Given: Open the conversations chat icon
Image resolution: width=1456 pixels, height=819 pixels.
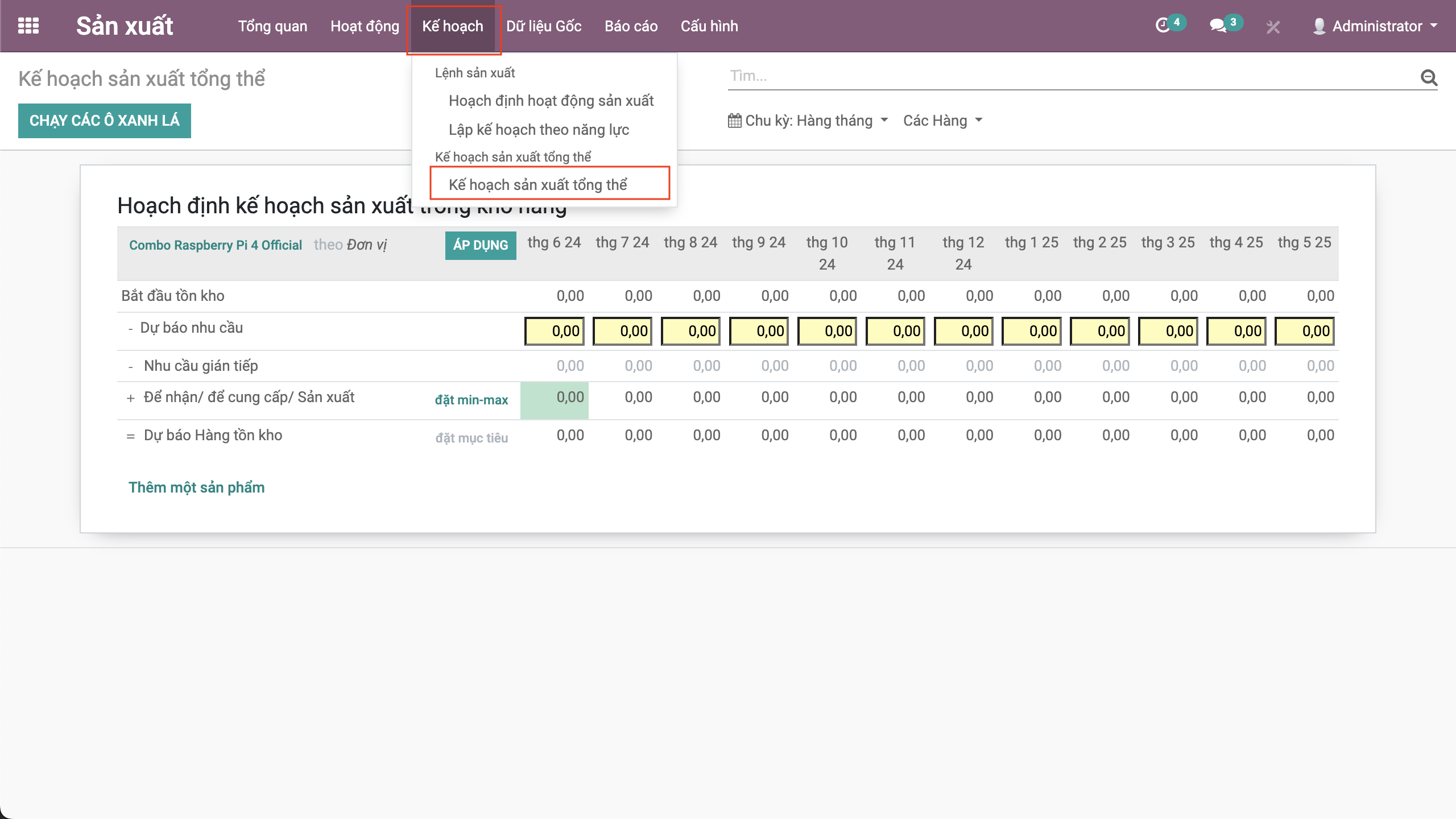Looking at the screenshot, I should pyautogui.click(x=1217, y=26).
